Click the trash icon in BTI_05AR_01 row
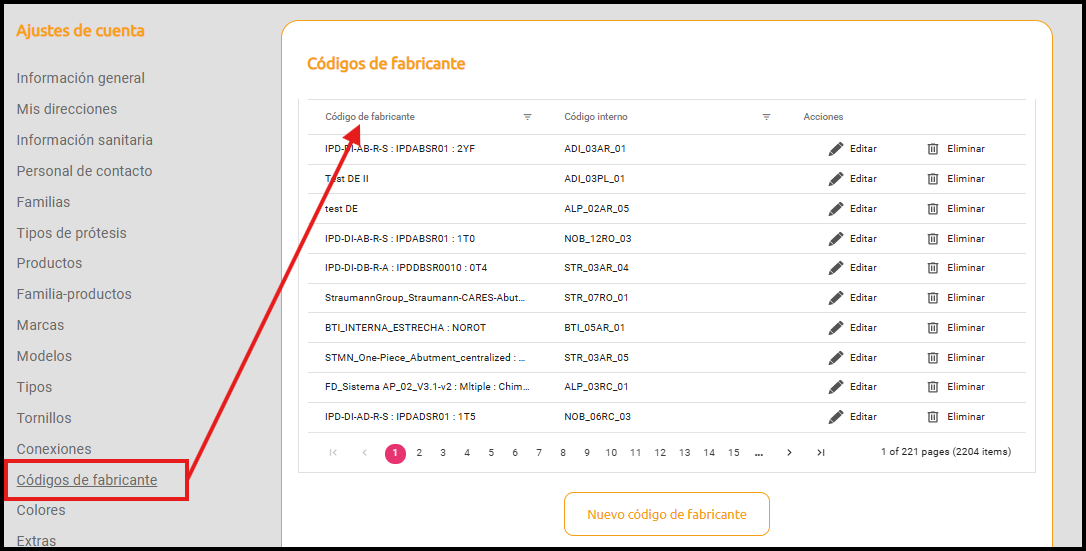This screenshot has height=551, width=1086. tap(933, 327)
